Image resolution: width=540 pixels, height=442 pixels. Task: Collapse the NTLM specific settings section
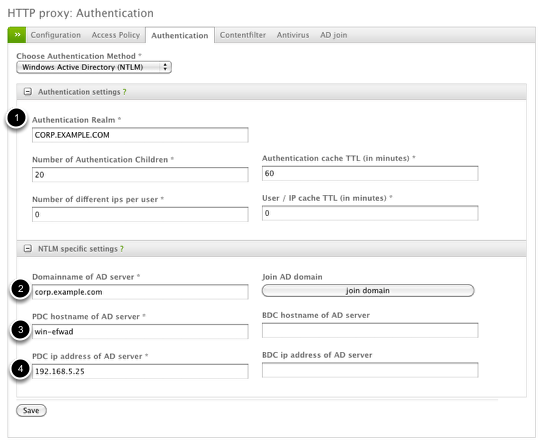(28, 248)
